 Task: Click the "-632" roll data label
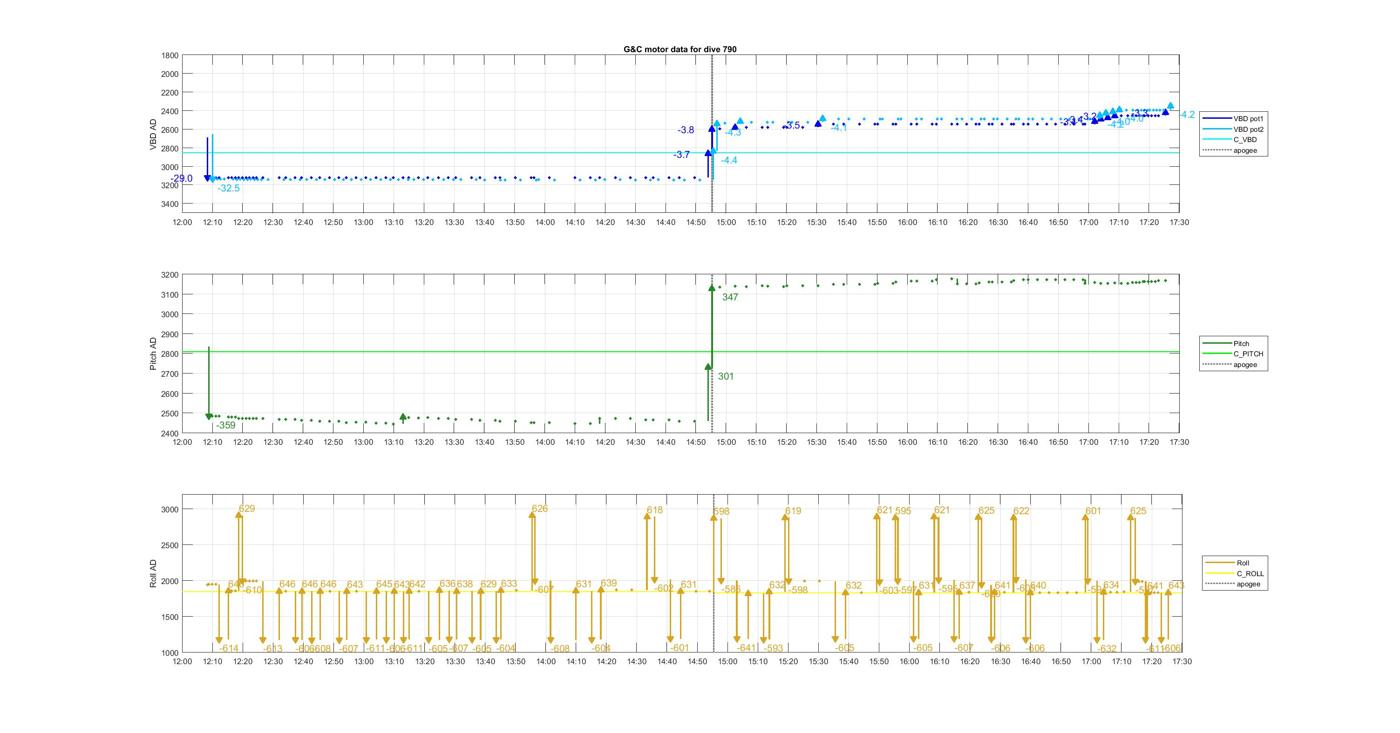pyautogui.click(x=1106, y=648)
